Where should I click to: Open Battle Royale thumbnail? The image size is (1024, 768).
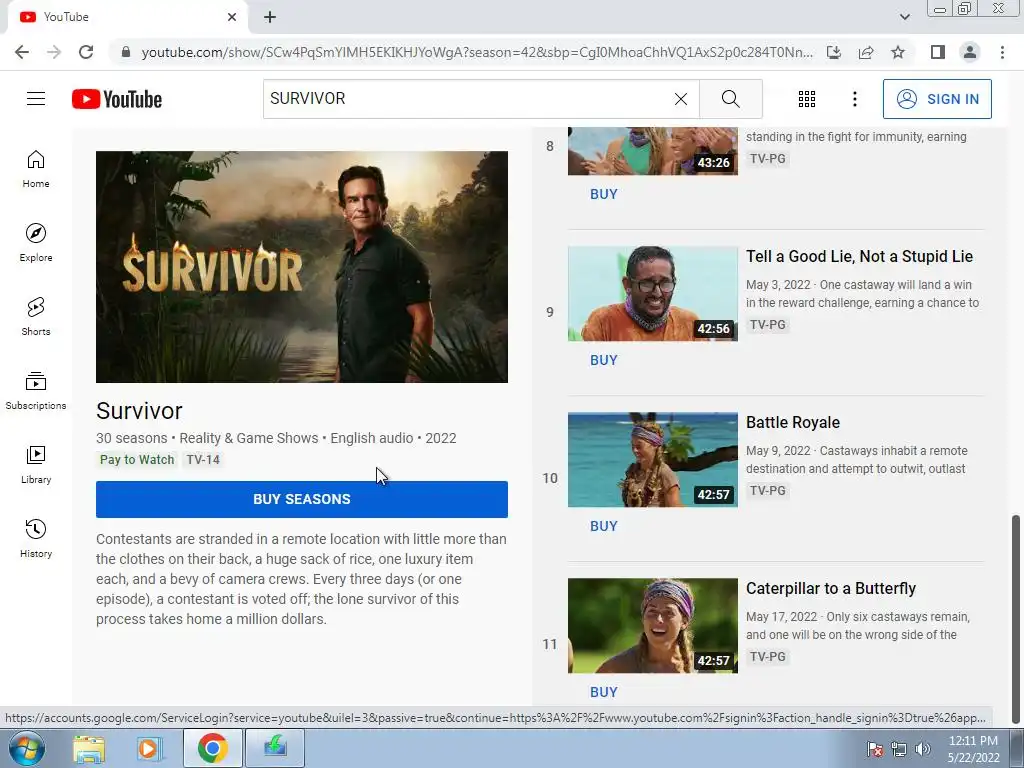[652, 459]
